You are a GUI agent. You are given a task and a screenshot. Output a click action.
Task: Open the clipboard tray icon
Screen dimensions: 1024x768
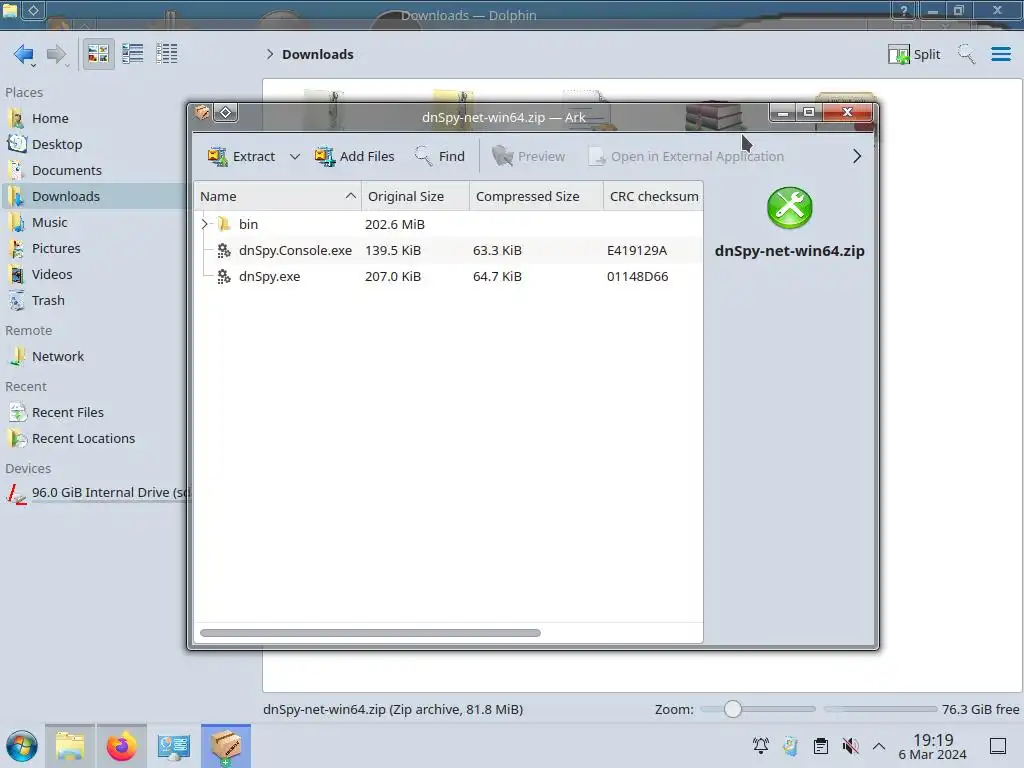coord(821,746)
